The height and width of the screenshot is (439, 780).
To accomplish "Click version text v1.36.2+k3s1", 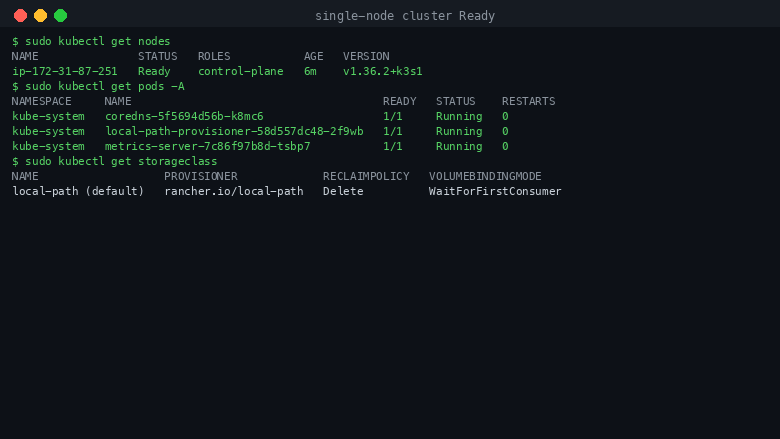I will pos(383,71).
